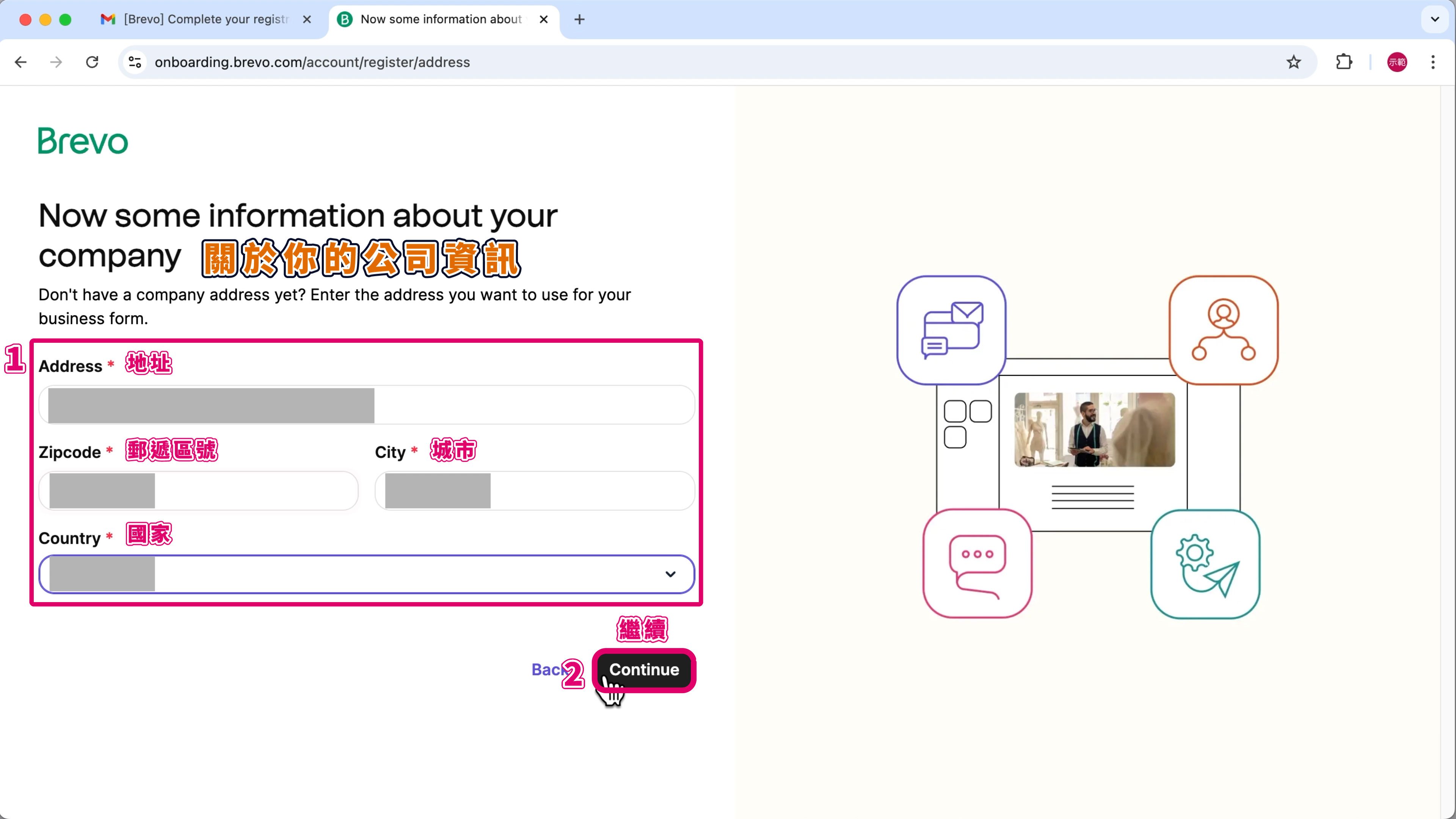The image size is (1456, 819).
Task: Open the Chrome three-dot menu
Action: 1432,62
